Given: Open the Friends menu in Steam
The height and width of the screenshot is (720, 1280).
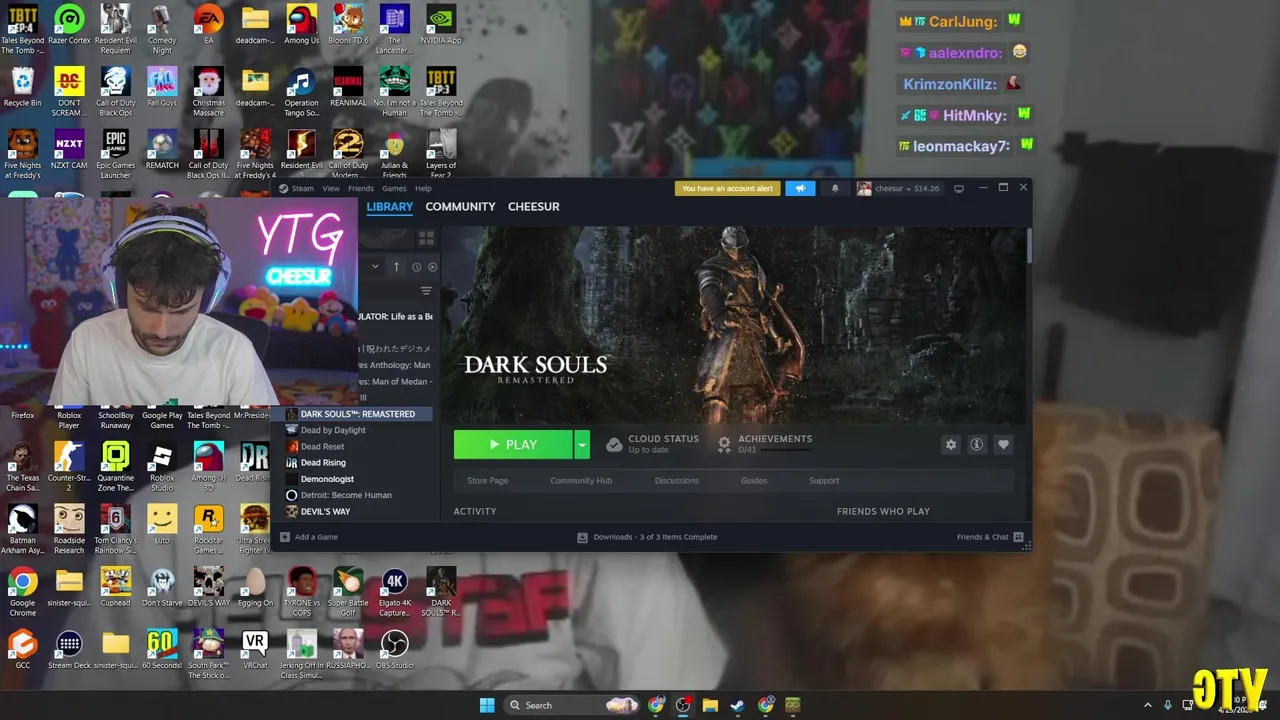Looking at the screenshot, I should [x=361, y=188].
